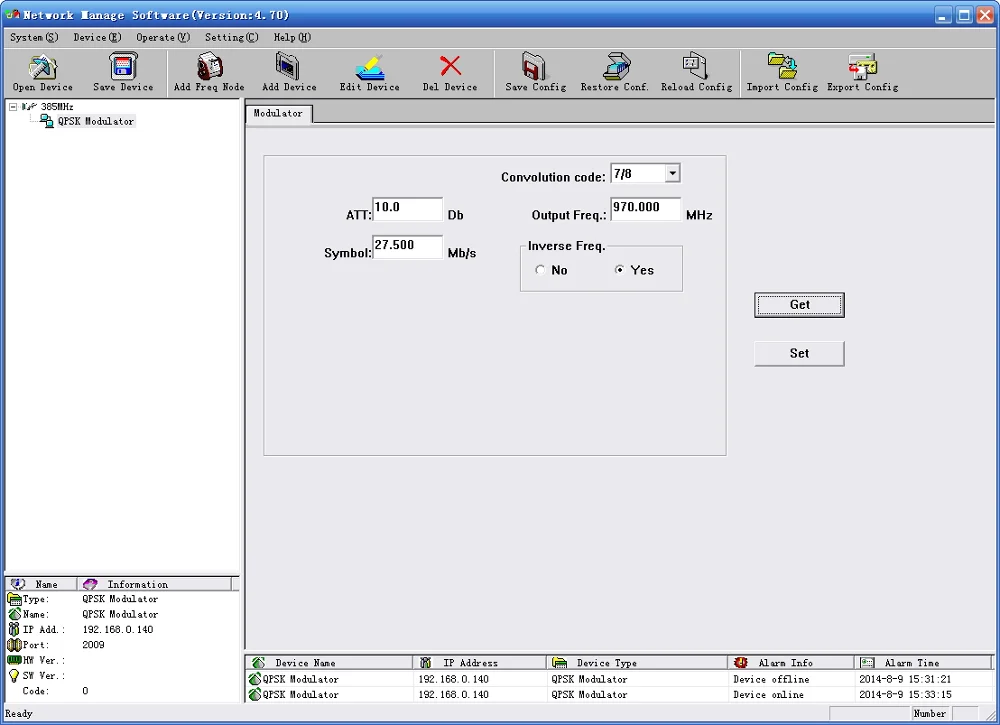Click the Set button
1000x725 pixels.
click(x=799, y=353)
